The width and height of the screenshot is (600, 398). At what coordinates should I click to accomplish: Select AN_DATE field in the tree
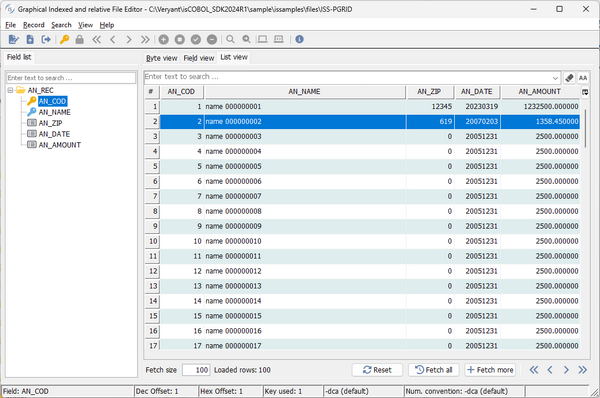(x=54, y=134)
